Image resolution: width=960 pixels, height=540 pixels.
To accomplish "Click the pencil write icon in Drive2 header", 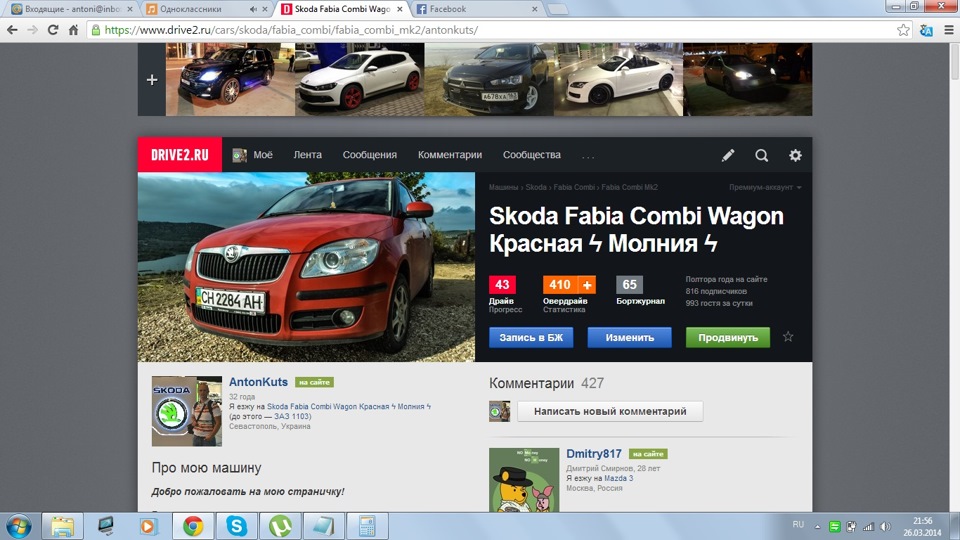I will tap(728, 156).
